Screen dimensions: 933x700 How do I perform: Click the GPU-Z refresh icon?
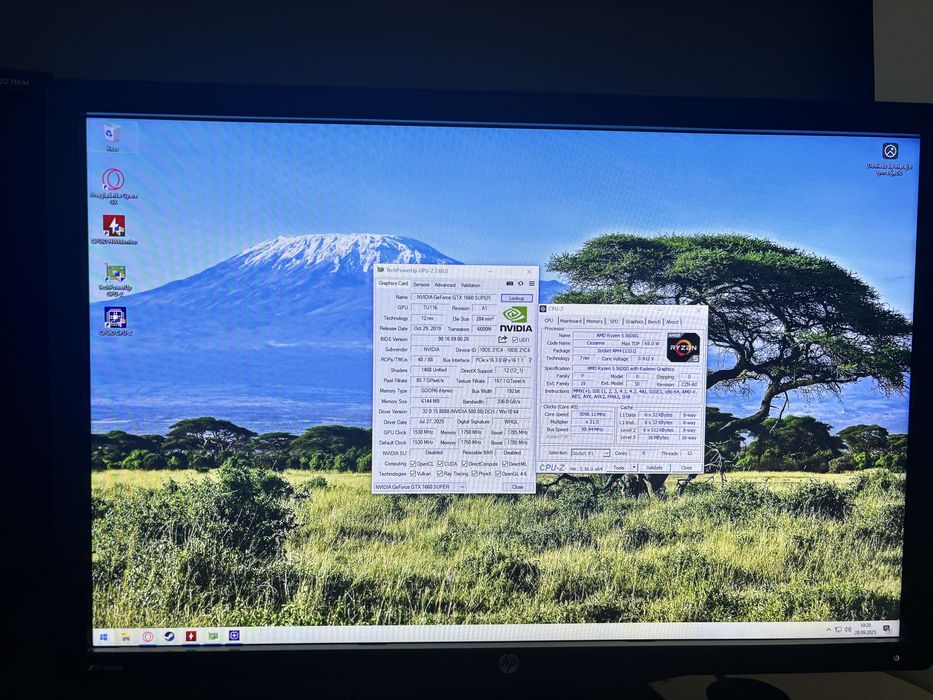pos(521,284)
